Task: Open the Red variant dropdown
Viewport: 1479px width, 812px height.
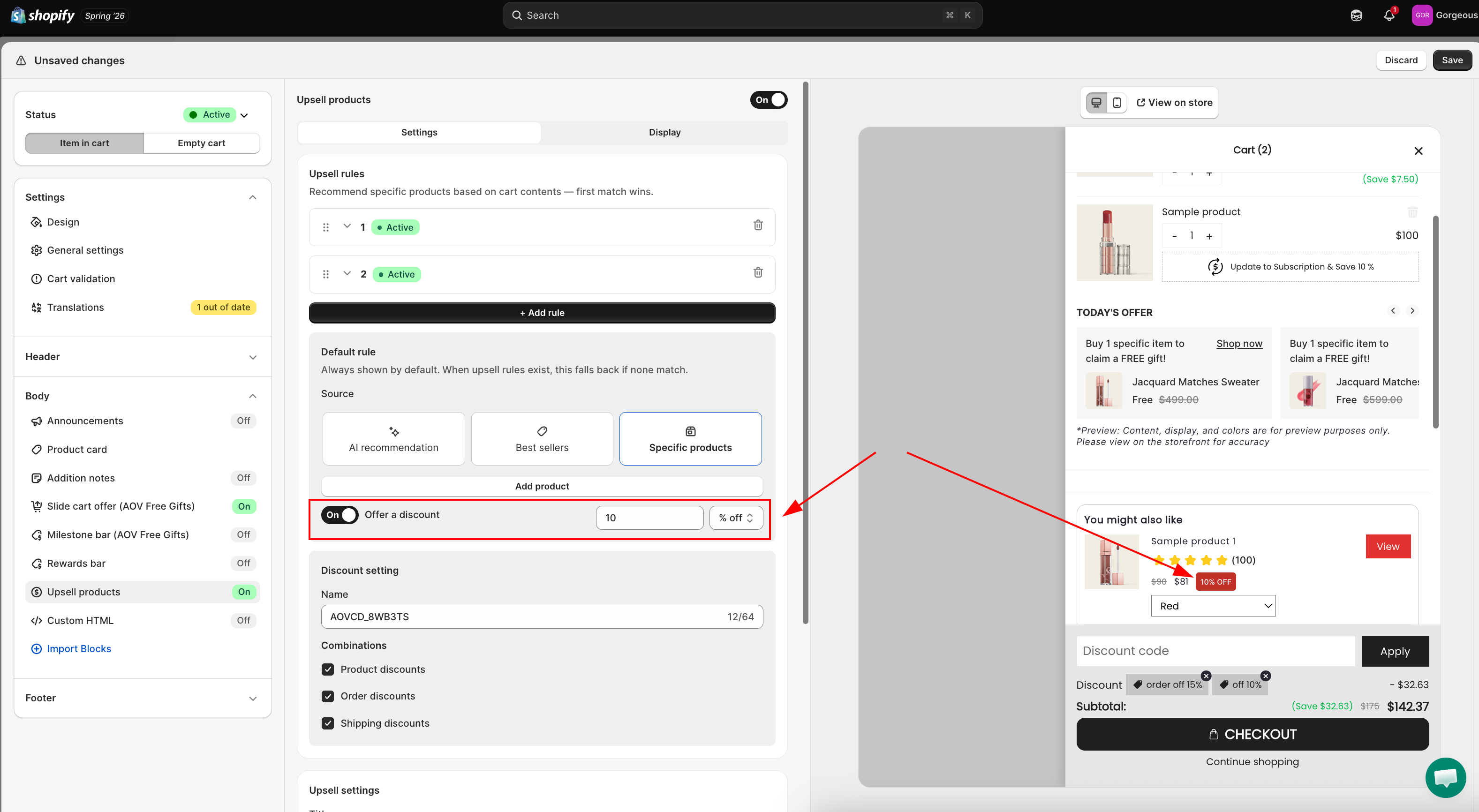Action: click(x=1213, y=606)
